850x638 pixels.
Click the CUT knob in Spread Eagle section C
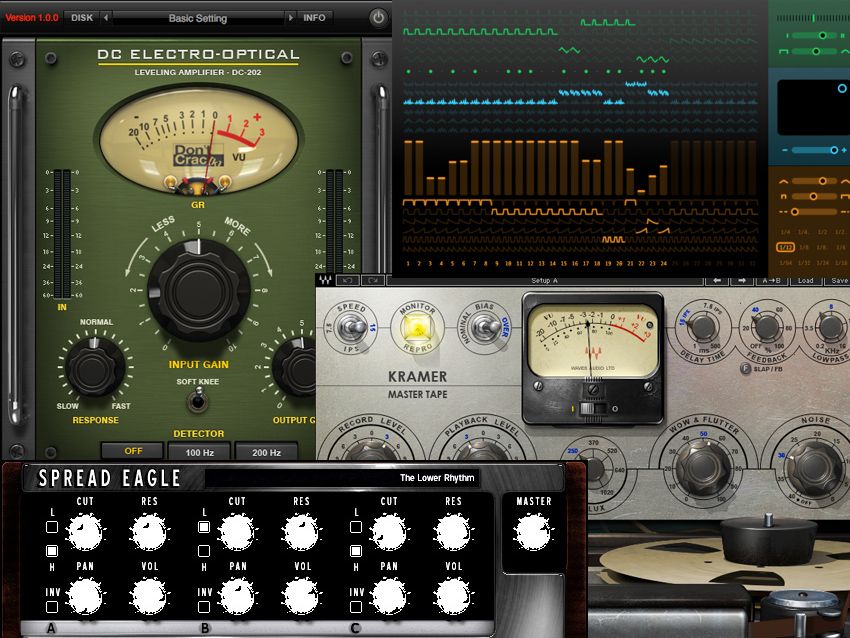(x=389, y=532)
